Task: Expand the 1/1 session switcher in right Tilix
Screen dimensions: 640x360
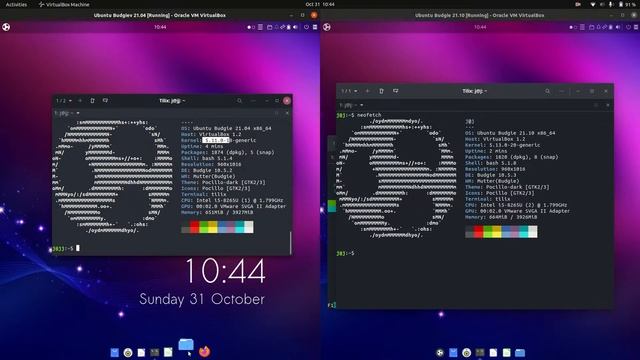Action: pos(349,91)
